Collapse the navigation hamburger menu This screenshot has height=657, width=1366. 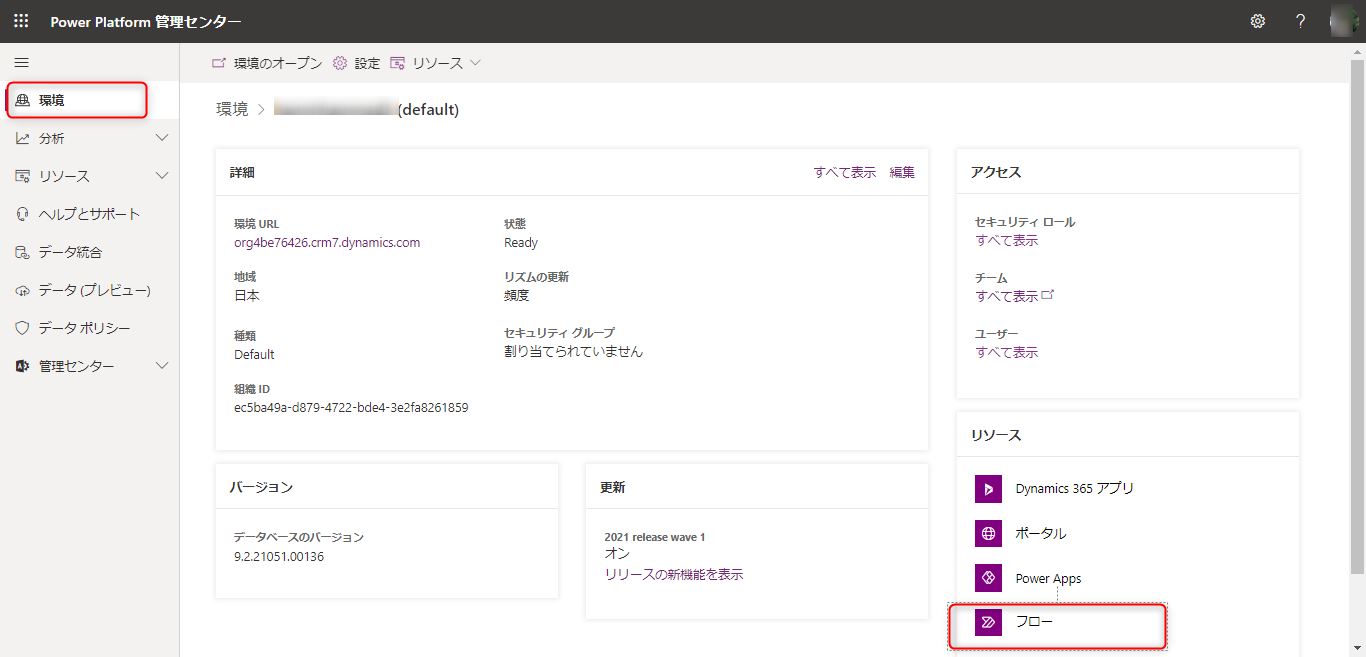(x=21, y=62)
